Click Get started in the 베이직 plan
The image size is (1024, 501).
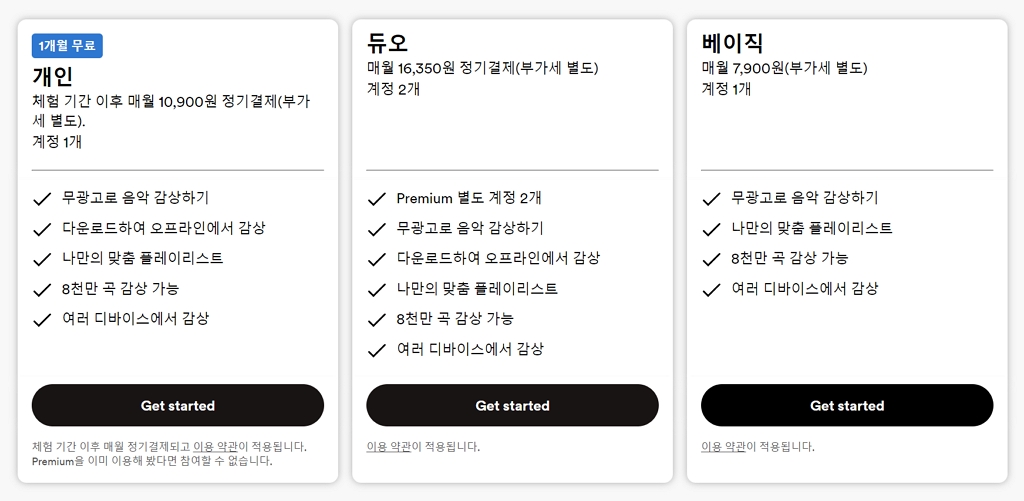[x=847, y=405]
